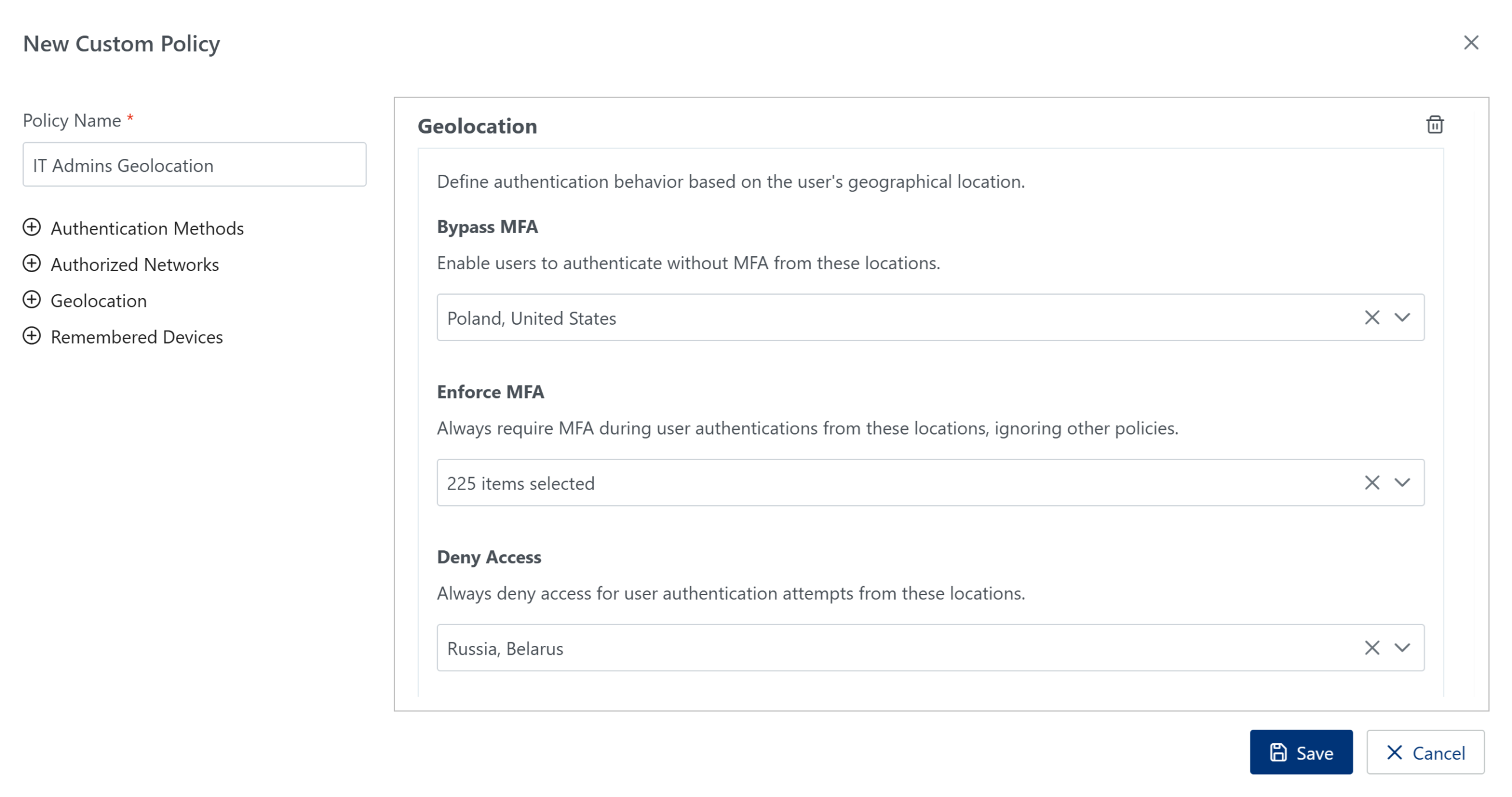The height and width of the screenshot is (797, 1512).
Task: Select Authorized Networks in the left list
Action: pos(135,264)
